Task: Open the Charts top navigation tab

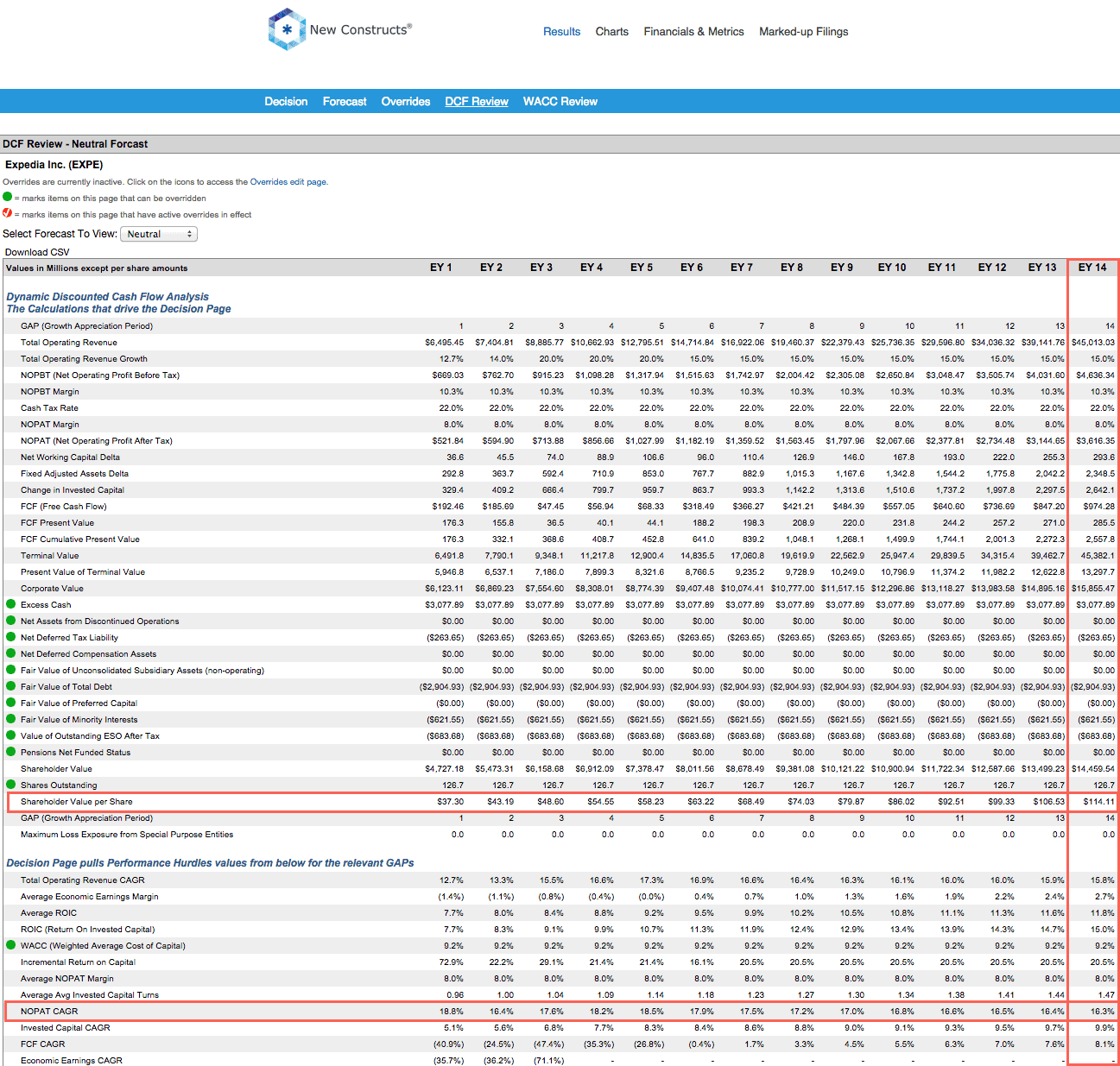Action: coord(611,32)
